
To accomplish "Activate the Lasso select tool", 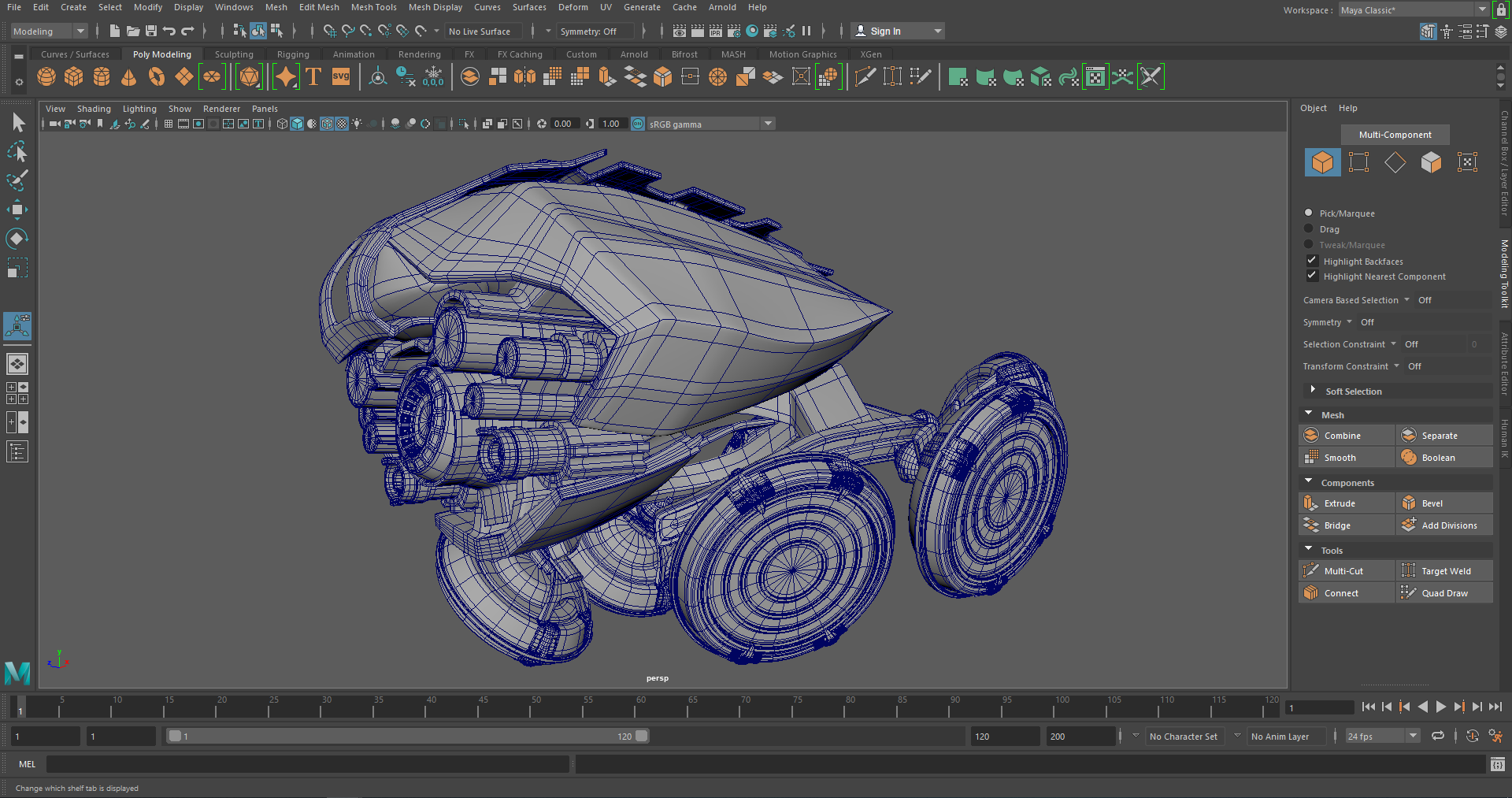I will click(x=17, y=151).
